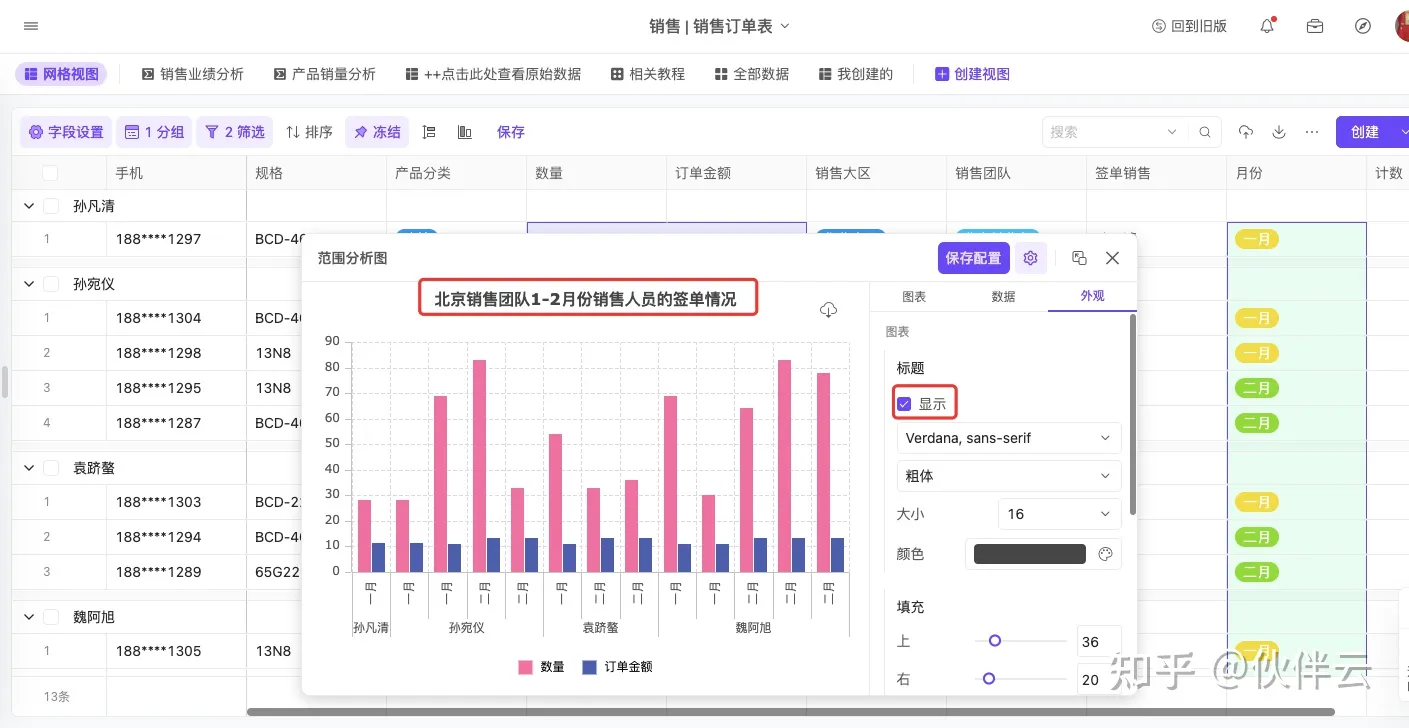
Task: Switch to the 数据 tab
Action: pyautogui.click(x=1003, y=297)
